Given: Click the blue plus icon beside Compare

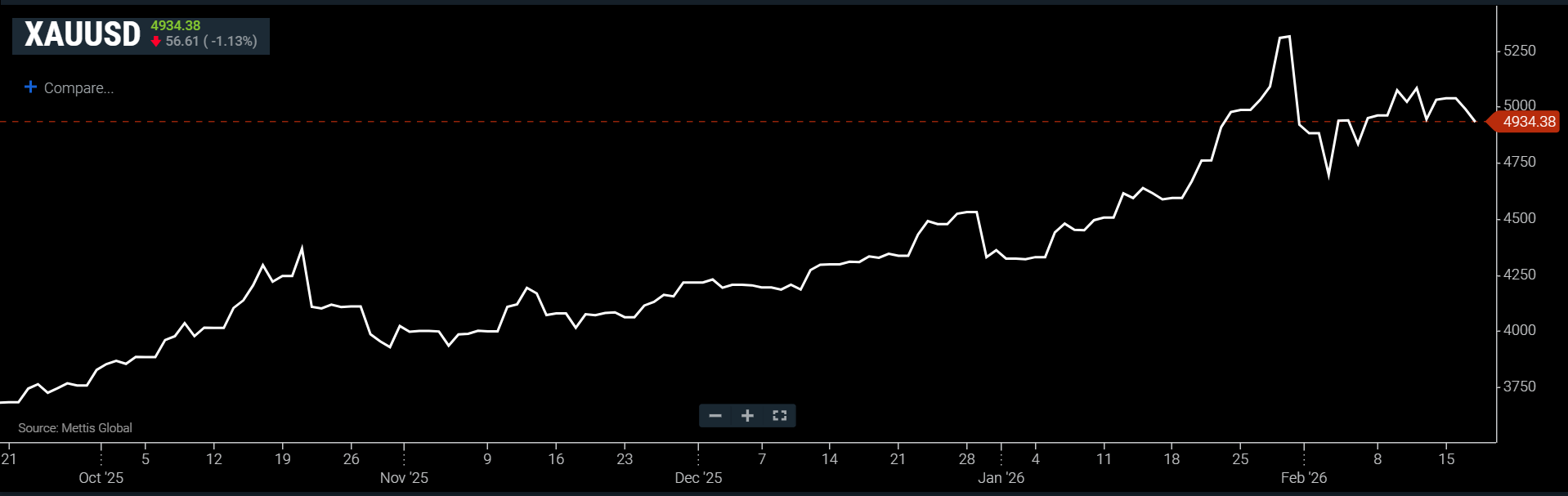Looking at the screenshot, I should click(30, 87).
